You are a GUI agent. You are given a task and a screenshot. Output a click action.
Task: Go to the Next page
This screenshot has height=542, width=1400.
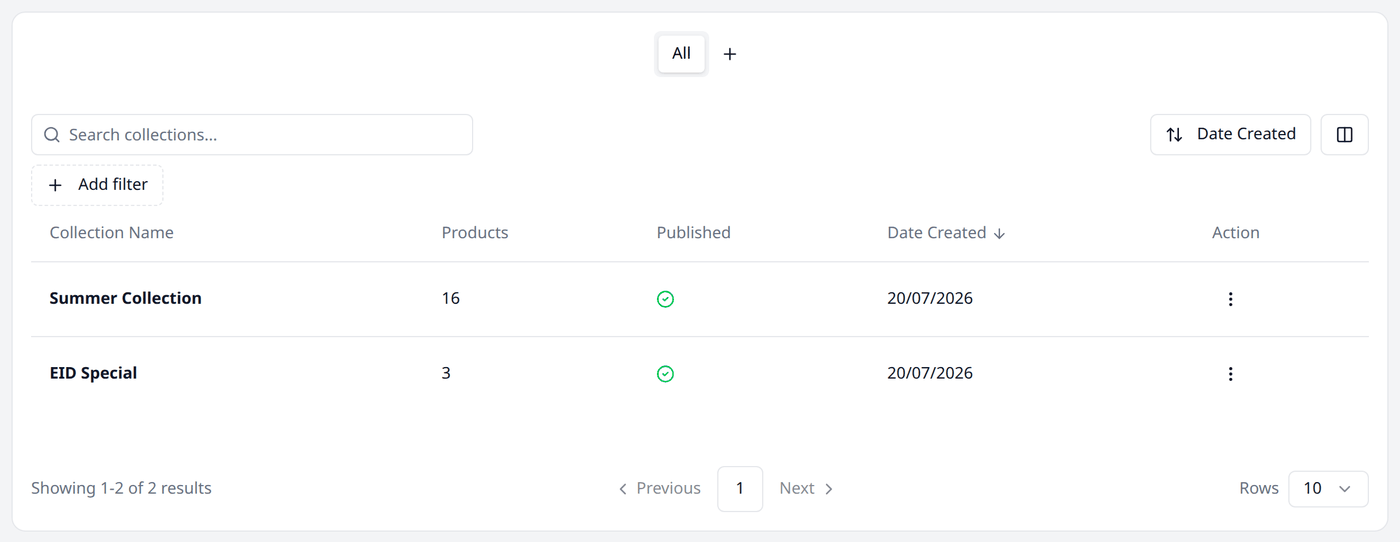tap(806, 488)
